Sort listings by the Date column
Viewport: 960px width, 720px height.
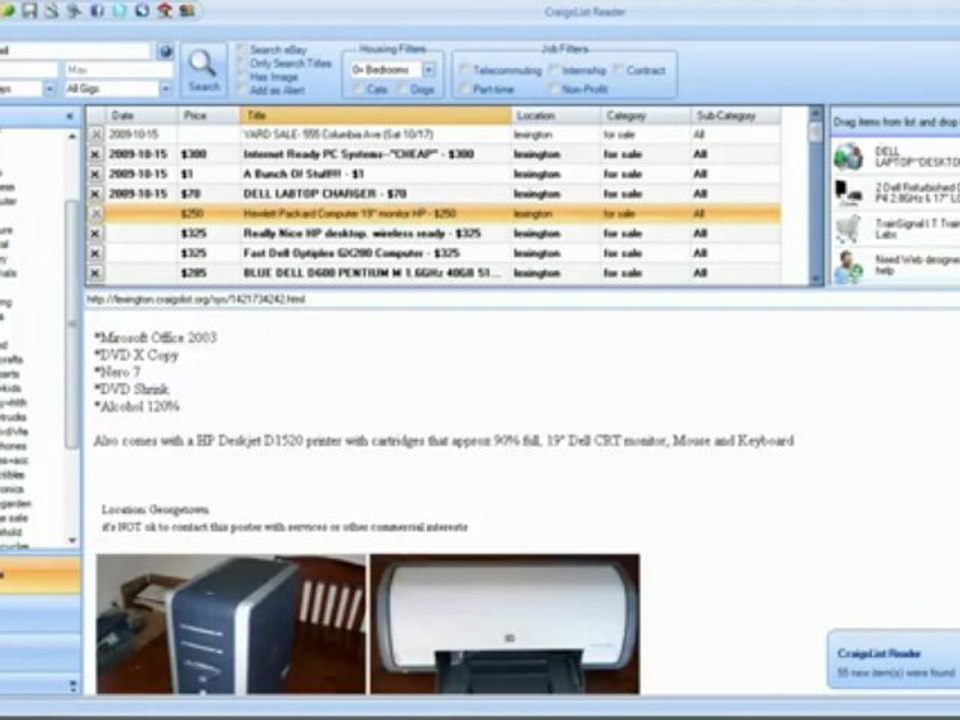(x=141, y=116)
